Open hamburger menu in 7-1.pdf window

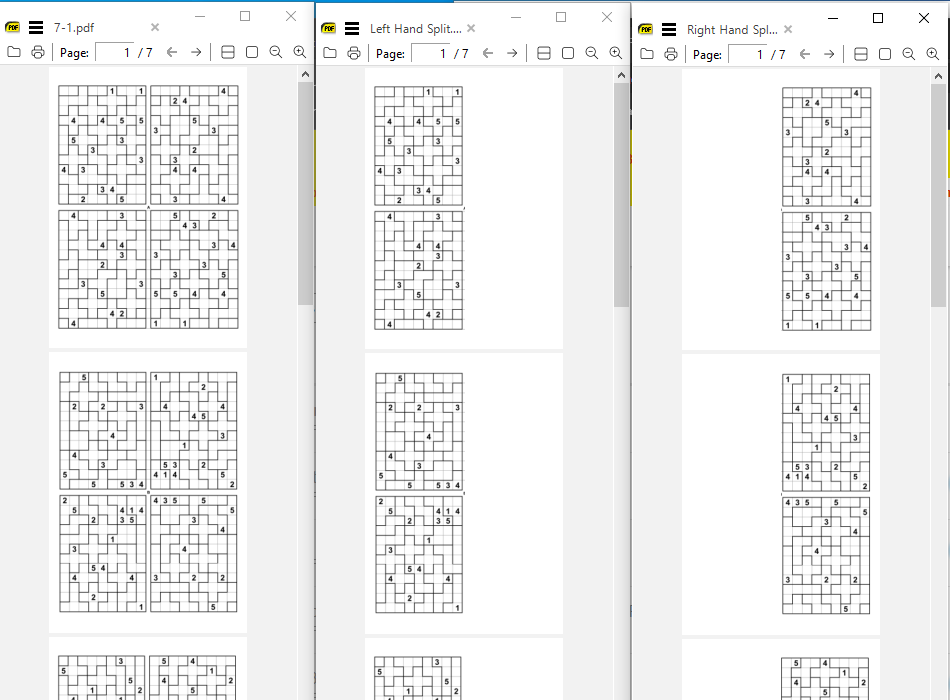(36, 27)
